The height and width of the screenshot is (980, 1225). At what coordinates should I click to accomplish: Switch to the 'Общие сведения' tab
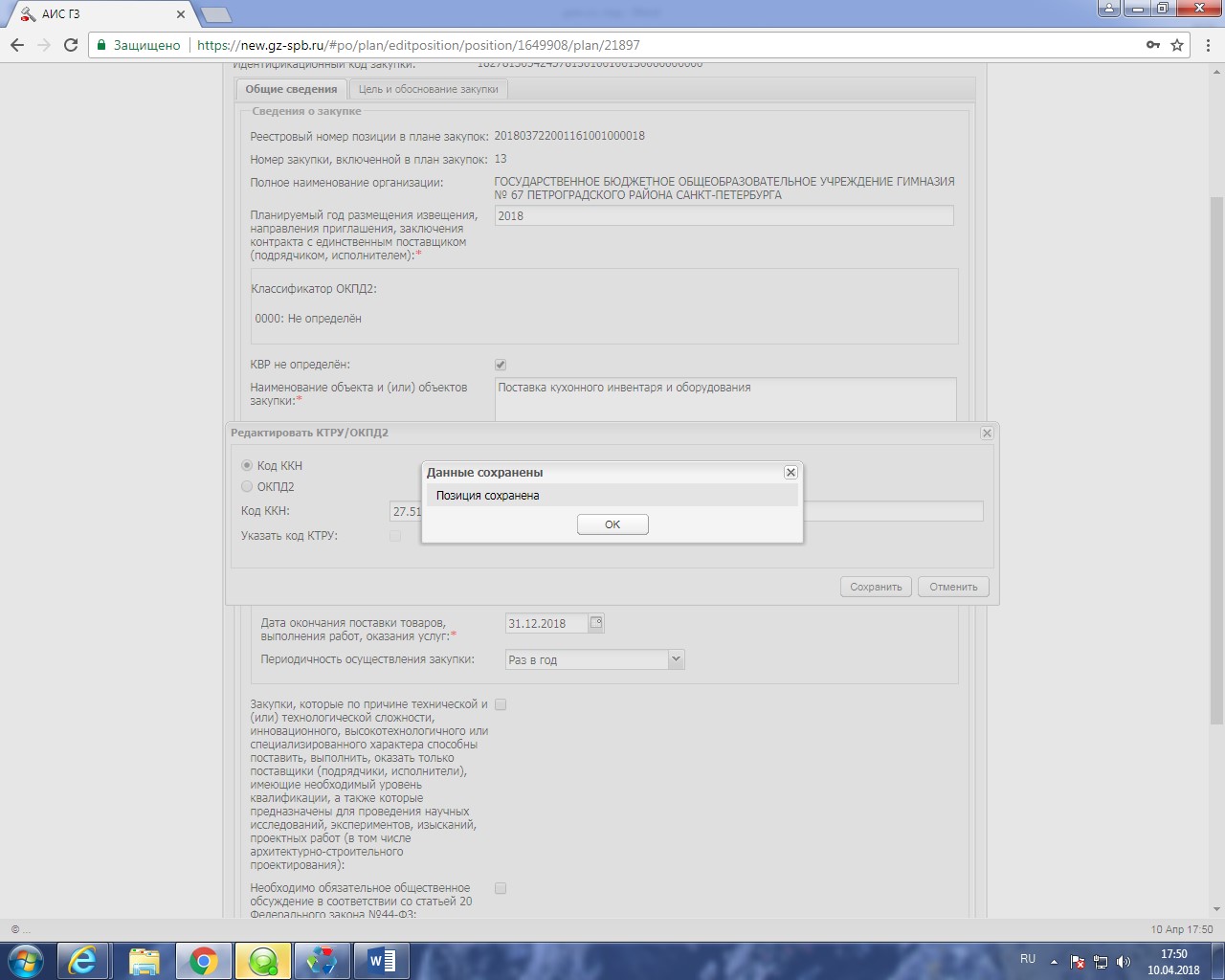[x=291, y=89]
